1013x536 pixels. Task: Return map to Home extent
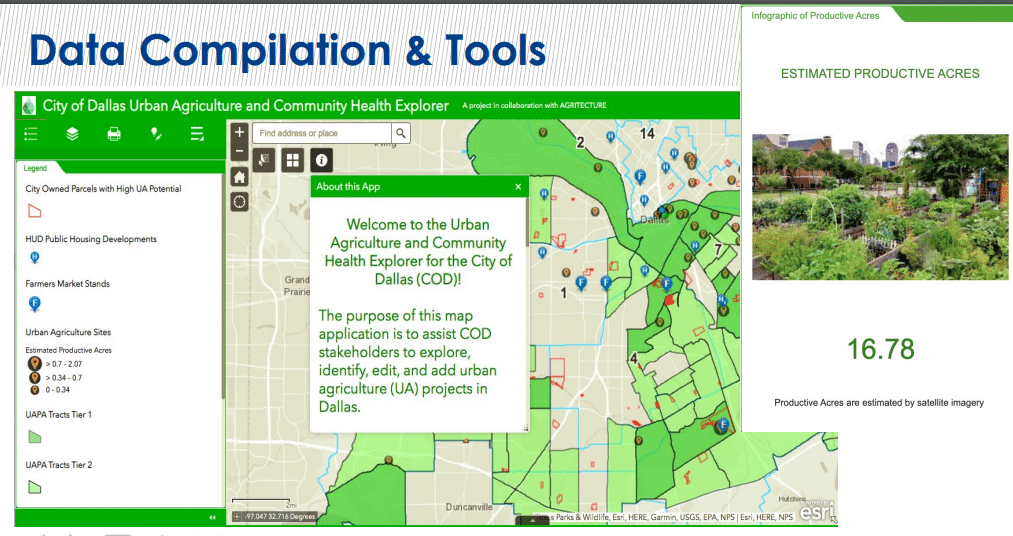(x=239, y=176)
